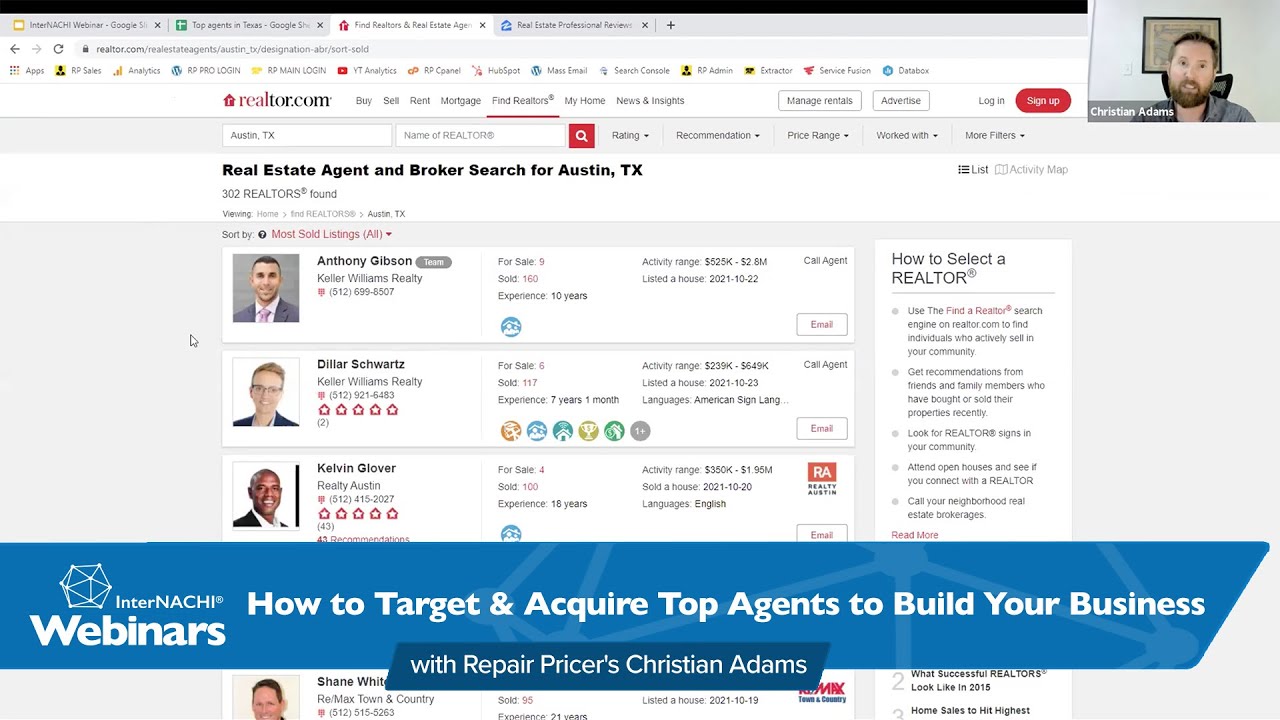
Task: Click Manage rentals button
Action: pos(819,100)
